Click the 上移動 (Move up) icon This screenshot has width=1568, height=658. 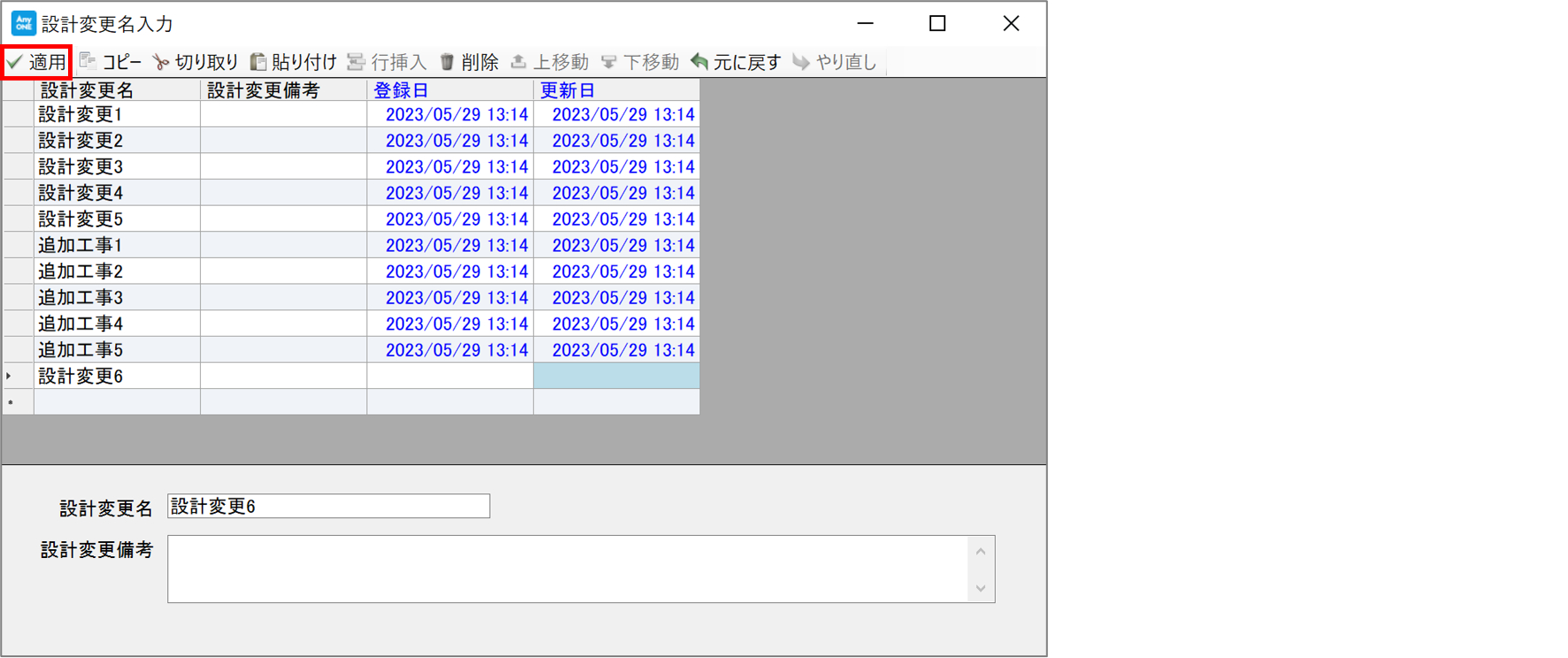coord(518,62)
